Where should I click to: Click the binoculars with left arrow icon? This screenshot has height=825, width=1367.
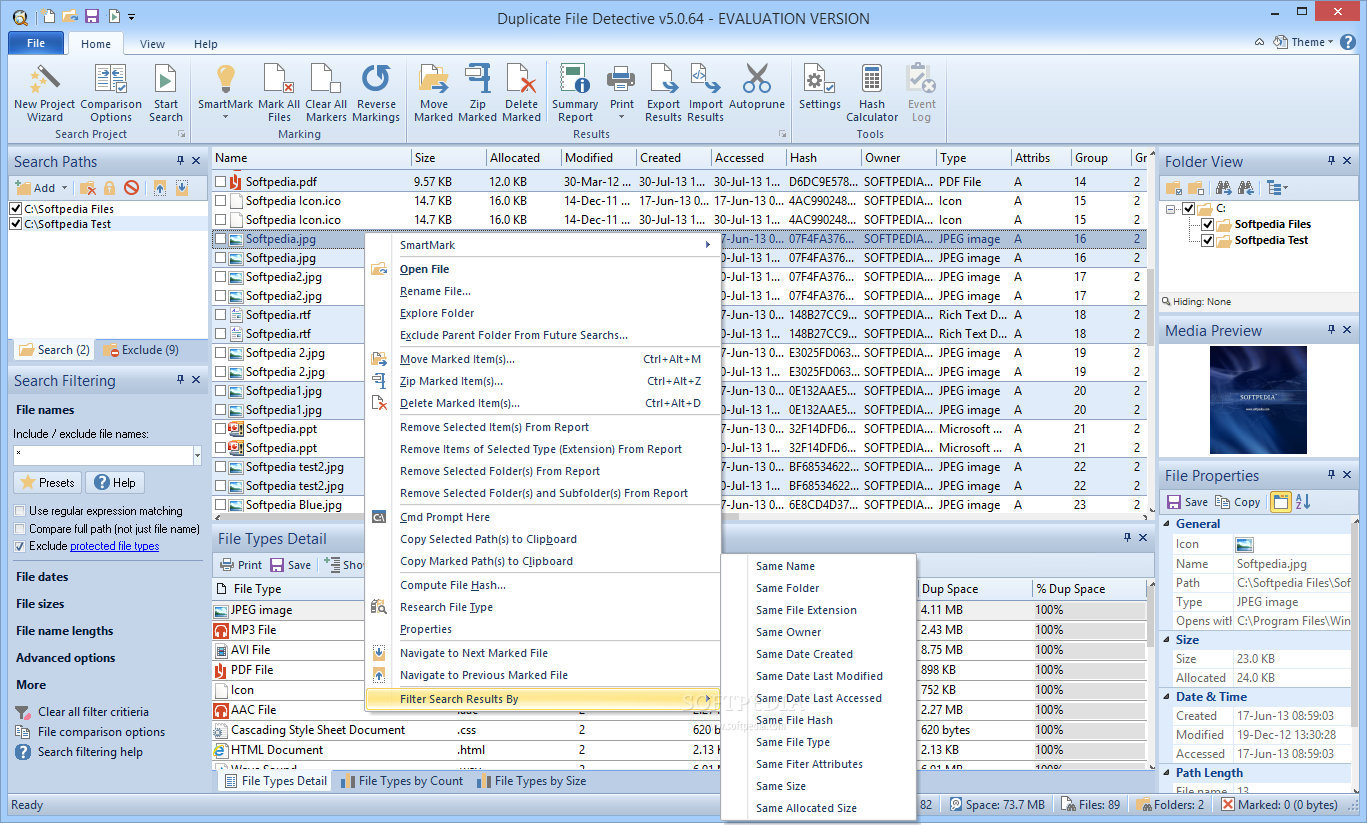tap(1246, 188)
